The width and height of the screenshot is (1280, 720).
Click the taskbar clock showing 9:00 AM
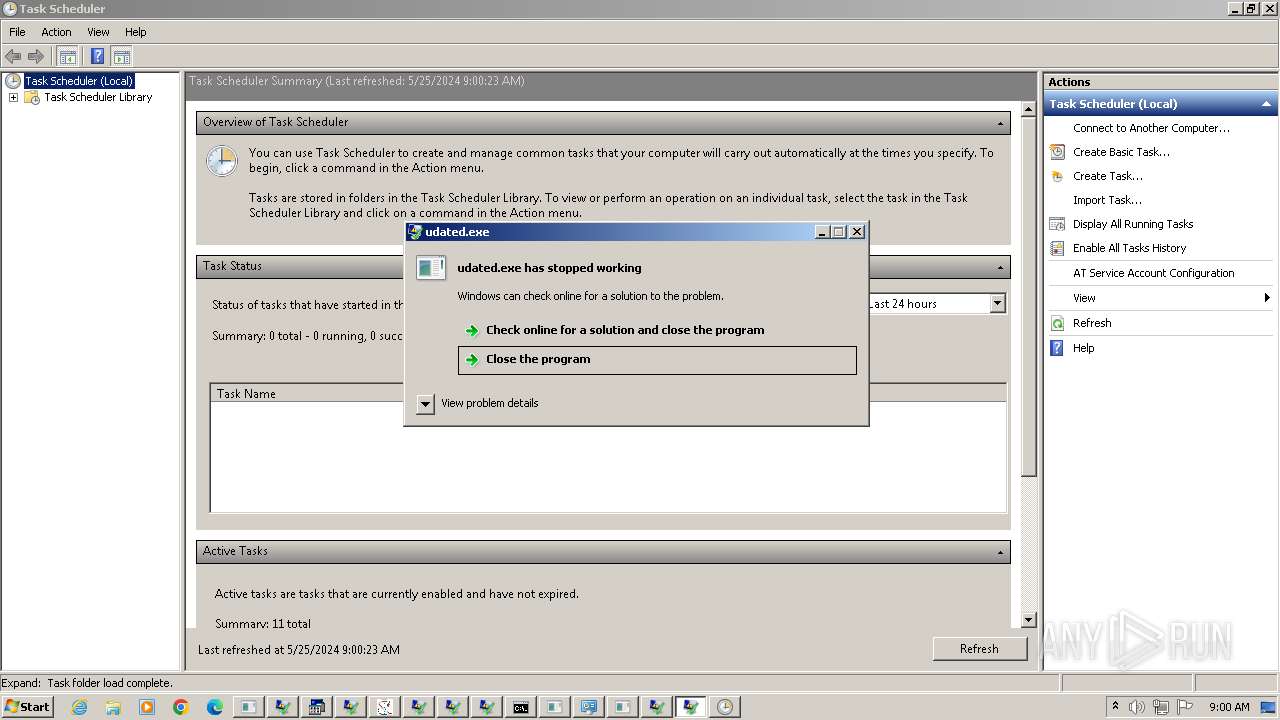coord(1229,707)
